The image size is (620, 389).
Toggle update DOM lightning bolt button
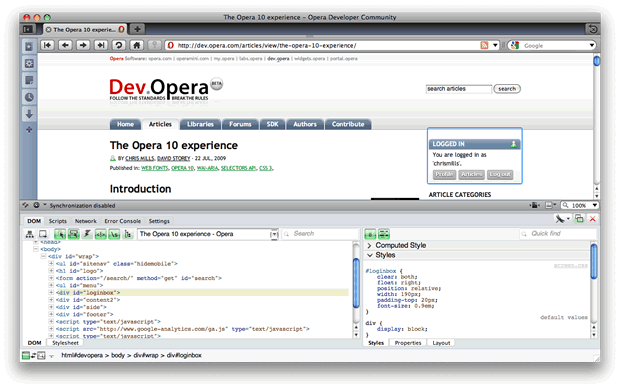tap(87, 234)
